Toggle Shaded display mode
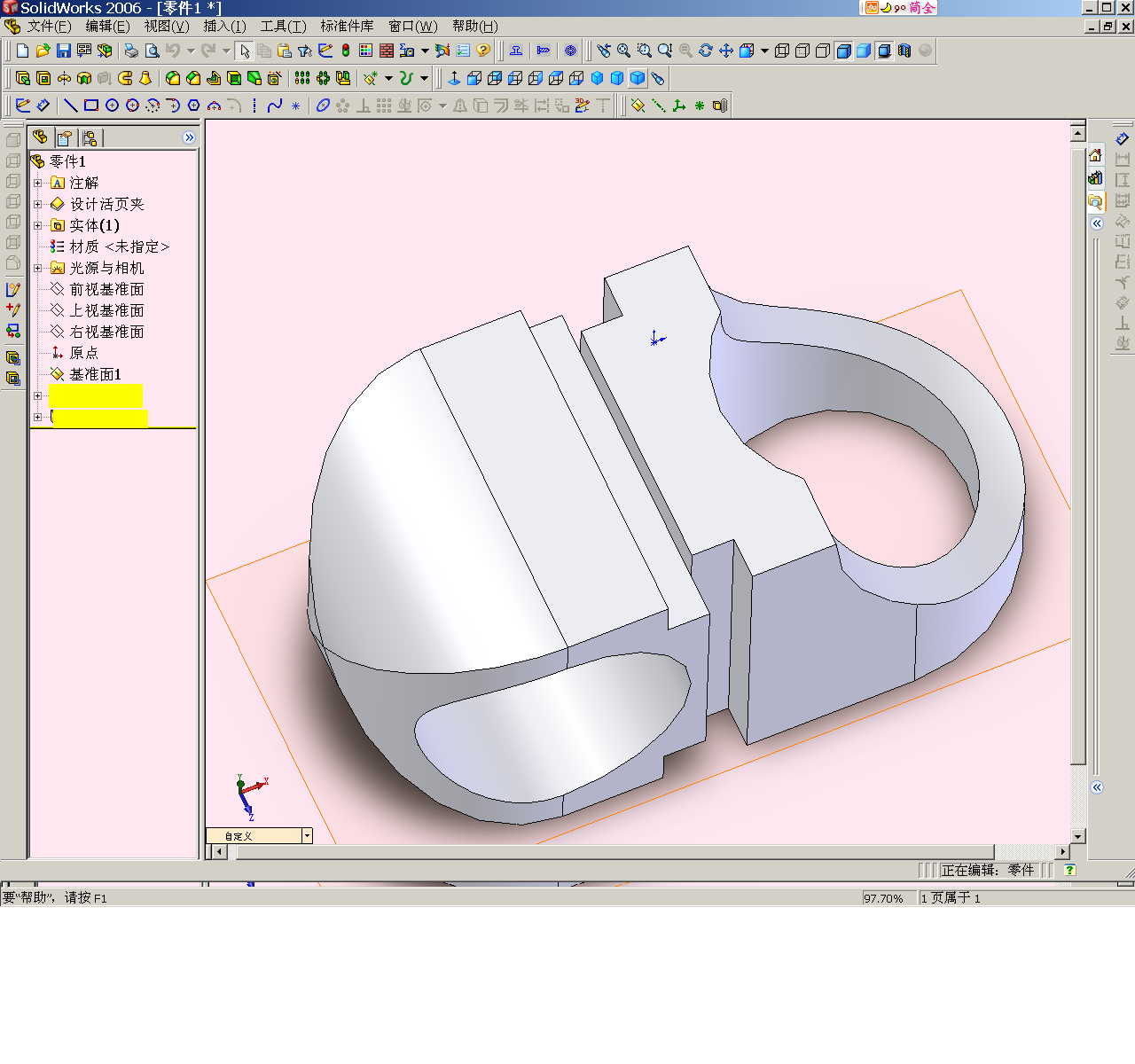Screen dimensions: 1135x1064 click(864, 51)
